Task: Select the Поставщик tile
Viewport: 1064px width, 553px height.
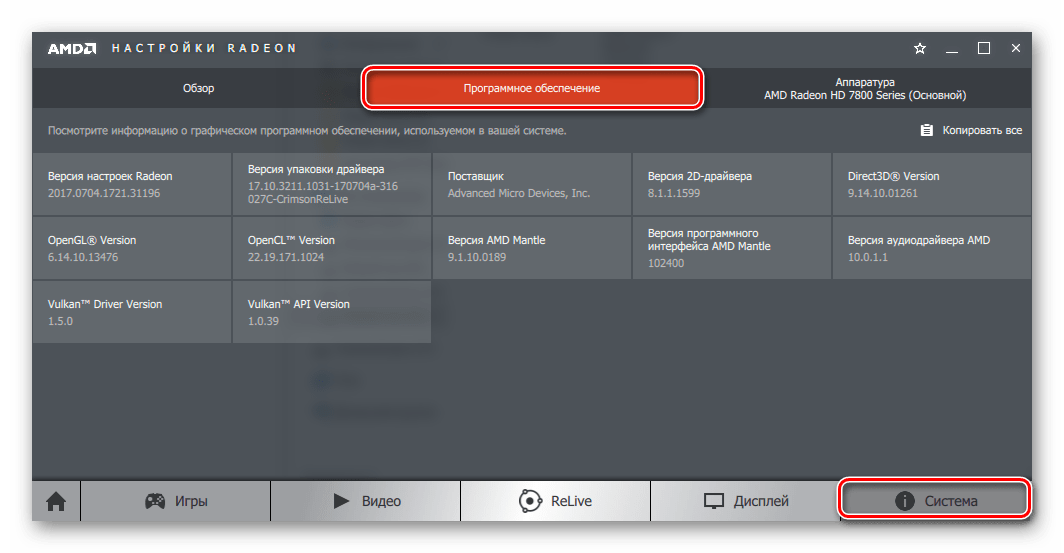Action: 532,184
